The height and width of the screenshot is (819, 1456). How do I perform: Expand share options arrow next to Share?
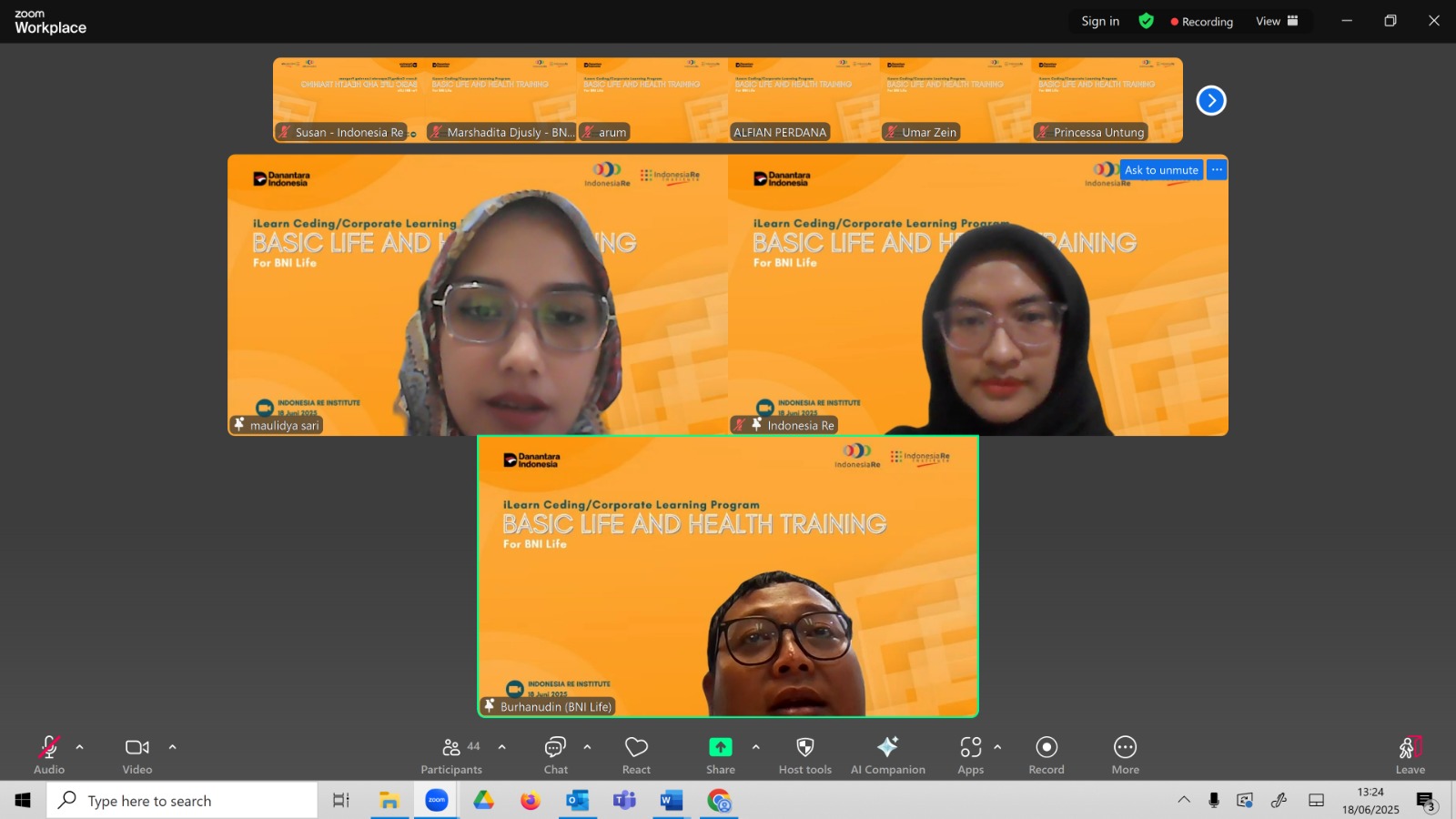pos(755,747)
